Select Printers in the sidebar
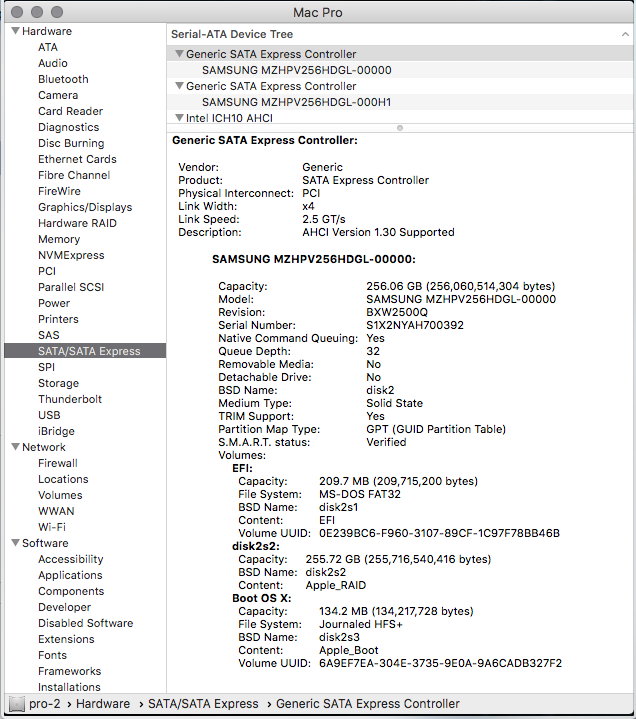Screen dimensions: 636x719 click(x=58, y=319)
